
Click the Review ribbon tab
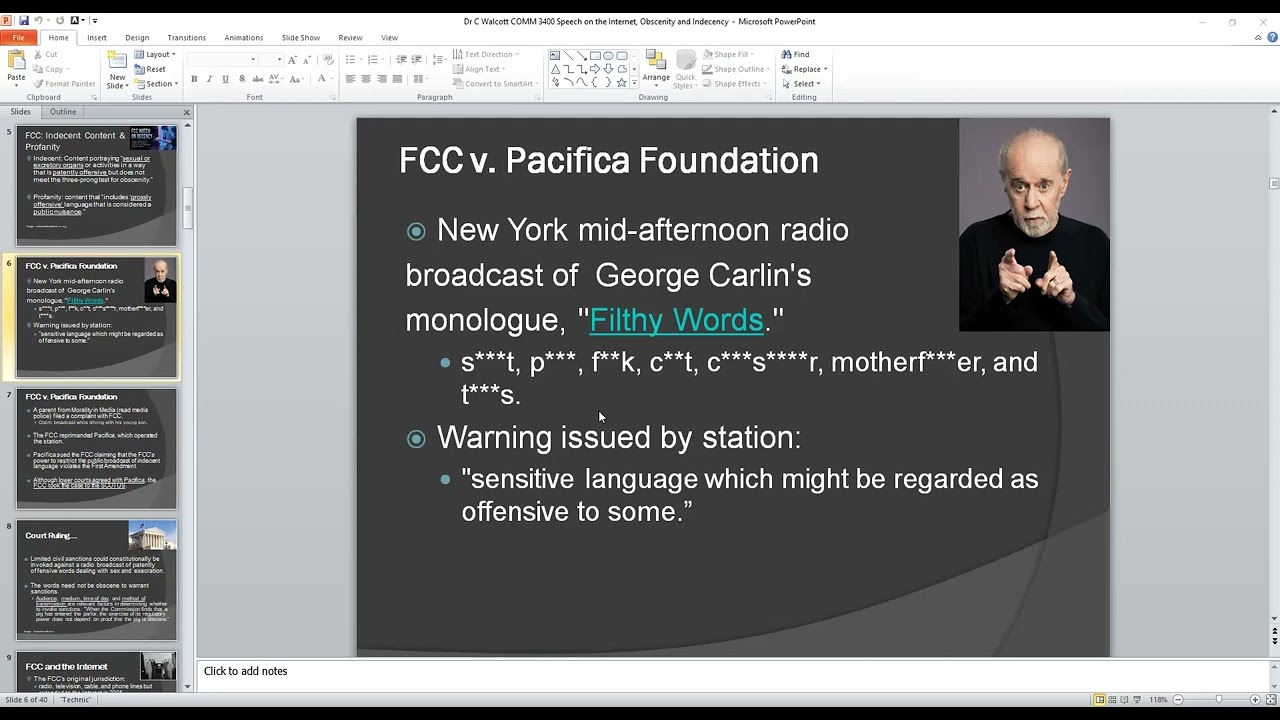coord(350,38)
